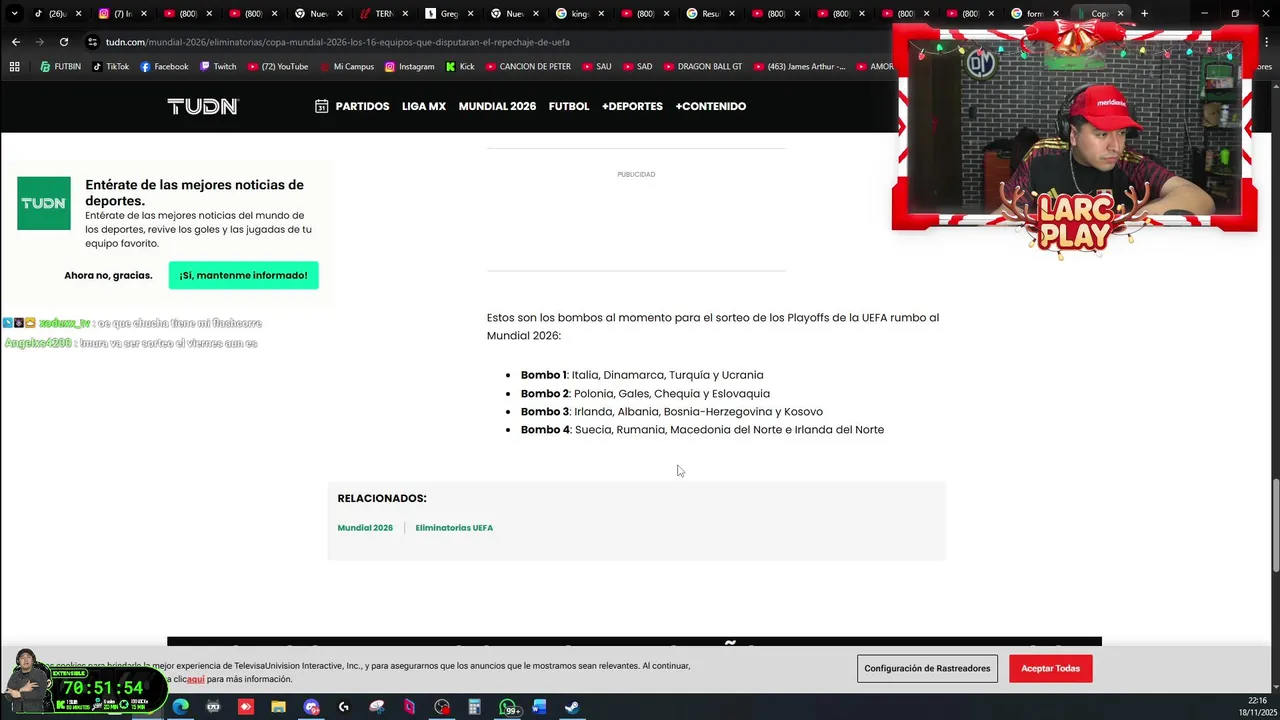Screen dimensions: 1280x720
Task: Open the Facebook bookmark
Action: 164,66
